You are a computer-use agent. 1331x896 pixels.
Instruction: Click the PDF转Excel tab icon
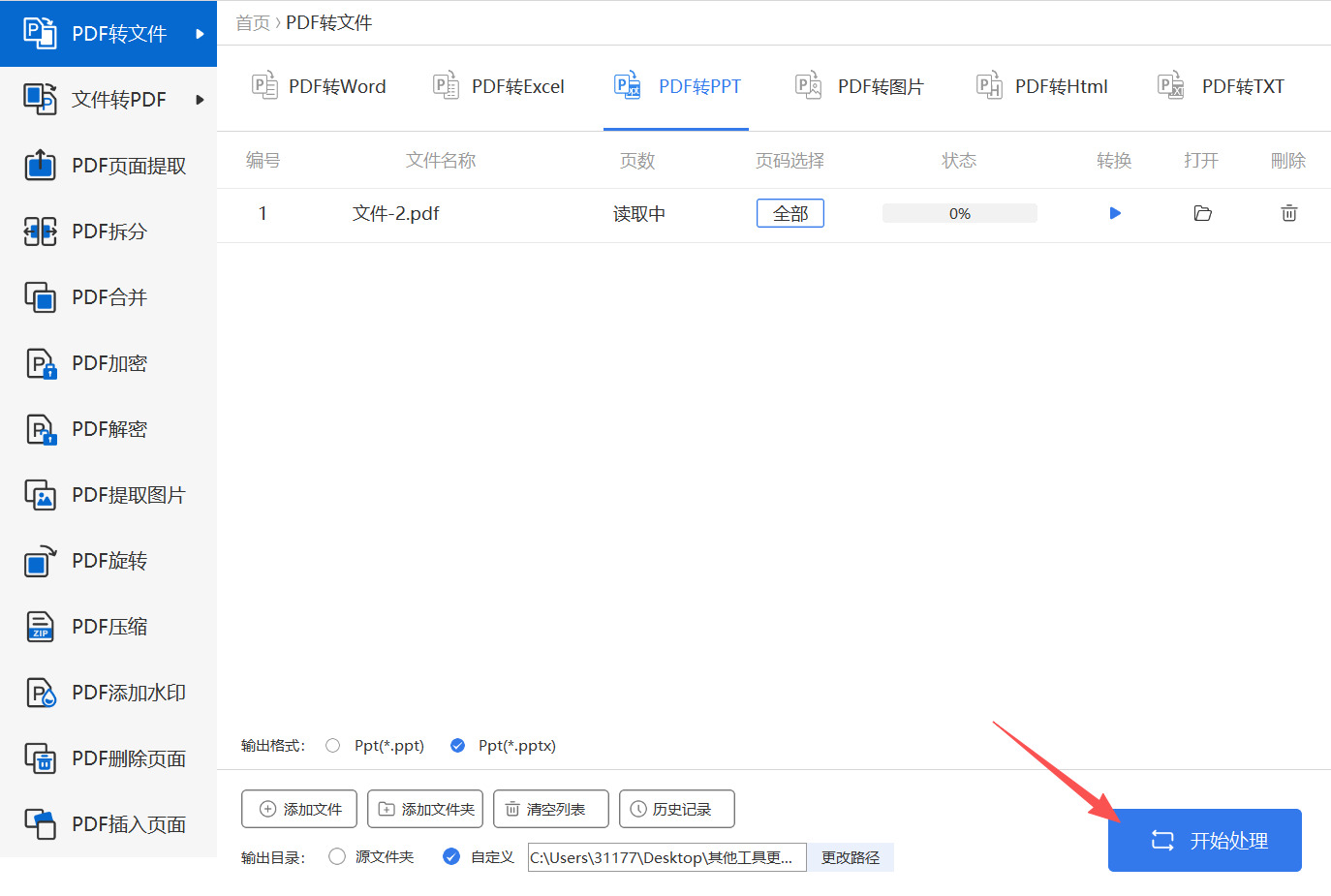pyautogui.click(x=446, y=86)
